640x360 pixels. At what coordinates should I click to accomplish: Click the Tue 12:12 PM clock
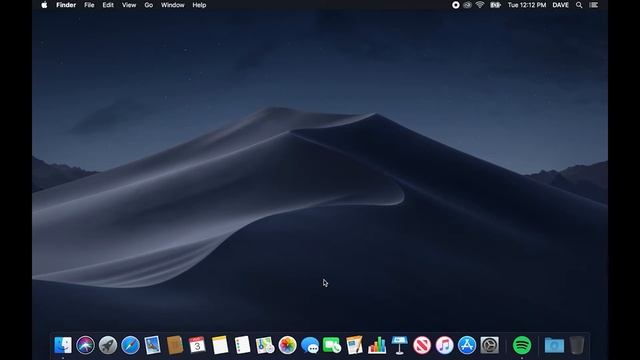coord(527,5)
